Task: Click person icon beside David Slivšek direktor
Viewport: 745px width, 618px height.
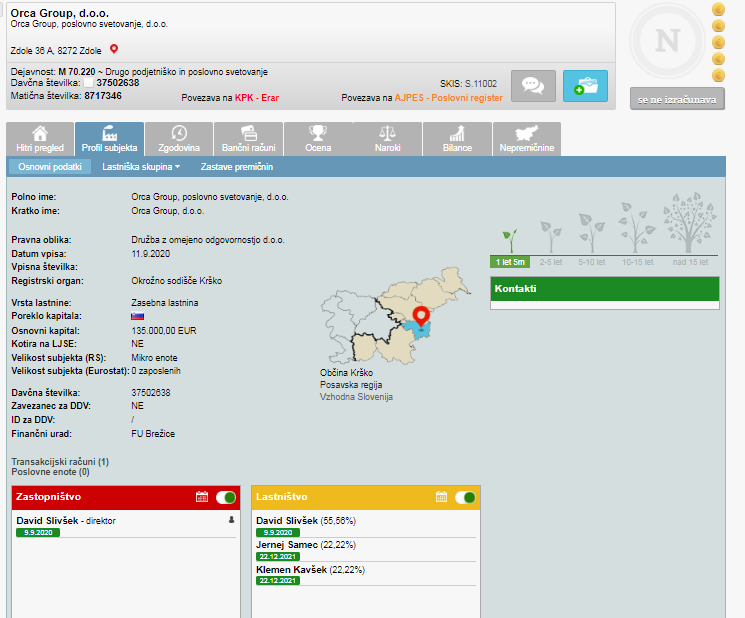Action: (x=231, y=520)
